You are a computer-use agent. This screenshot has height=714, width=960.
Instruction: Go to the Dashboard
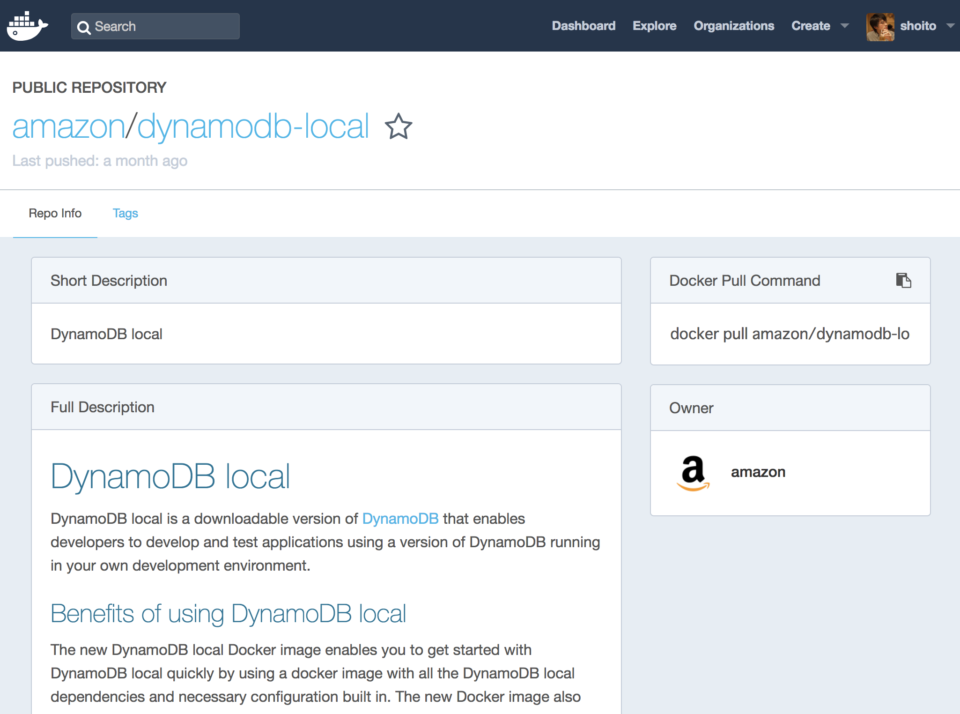tap(583, 26)
